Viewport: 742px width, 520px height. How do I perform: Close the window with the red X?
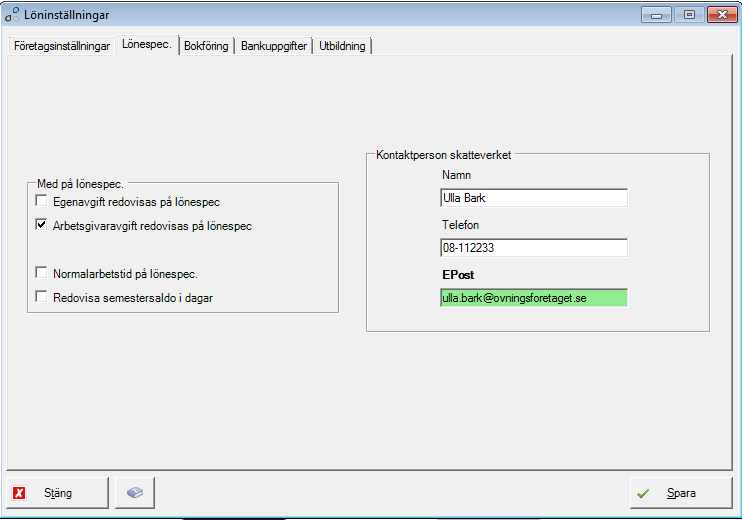tap(722, 15)
